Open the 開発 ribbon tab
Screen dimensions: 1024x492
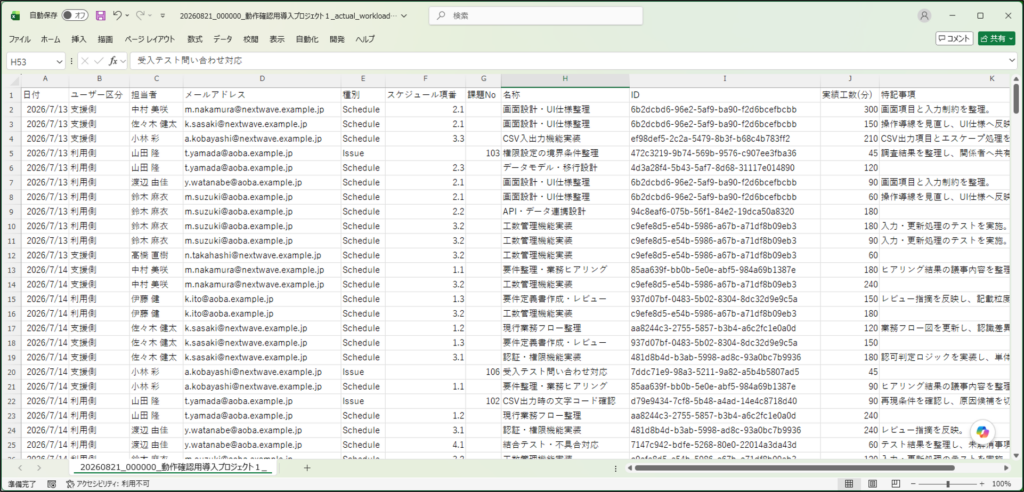click(x=337, y=39)
